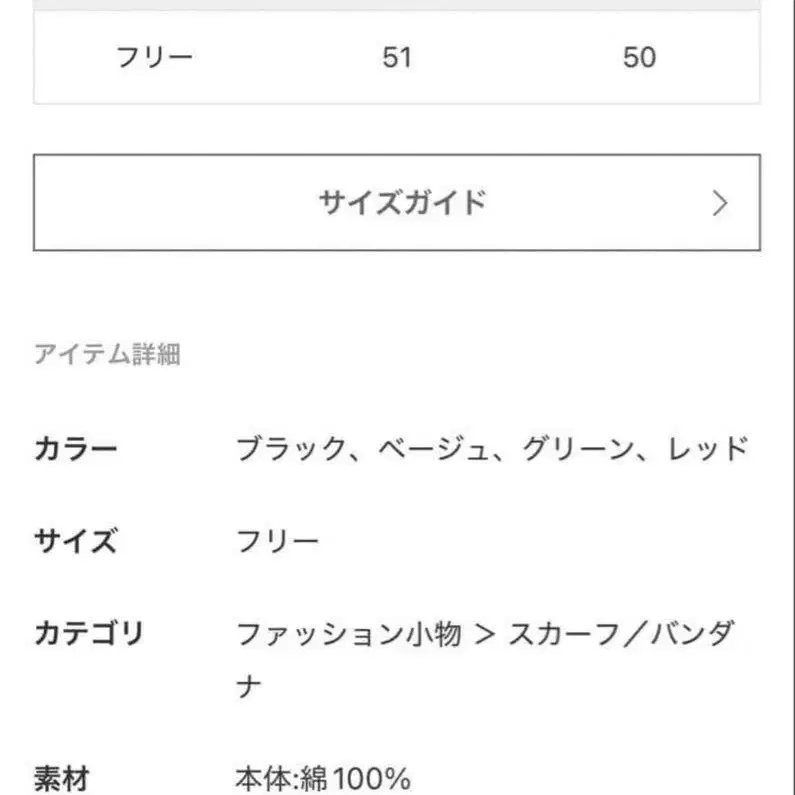Open the ファッション小物 category link
This screenshot has height=795, width=795.
(x=348, y=633)
